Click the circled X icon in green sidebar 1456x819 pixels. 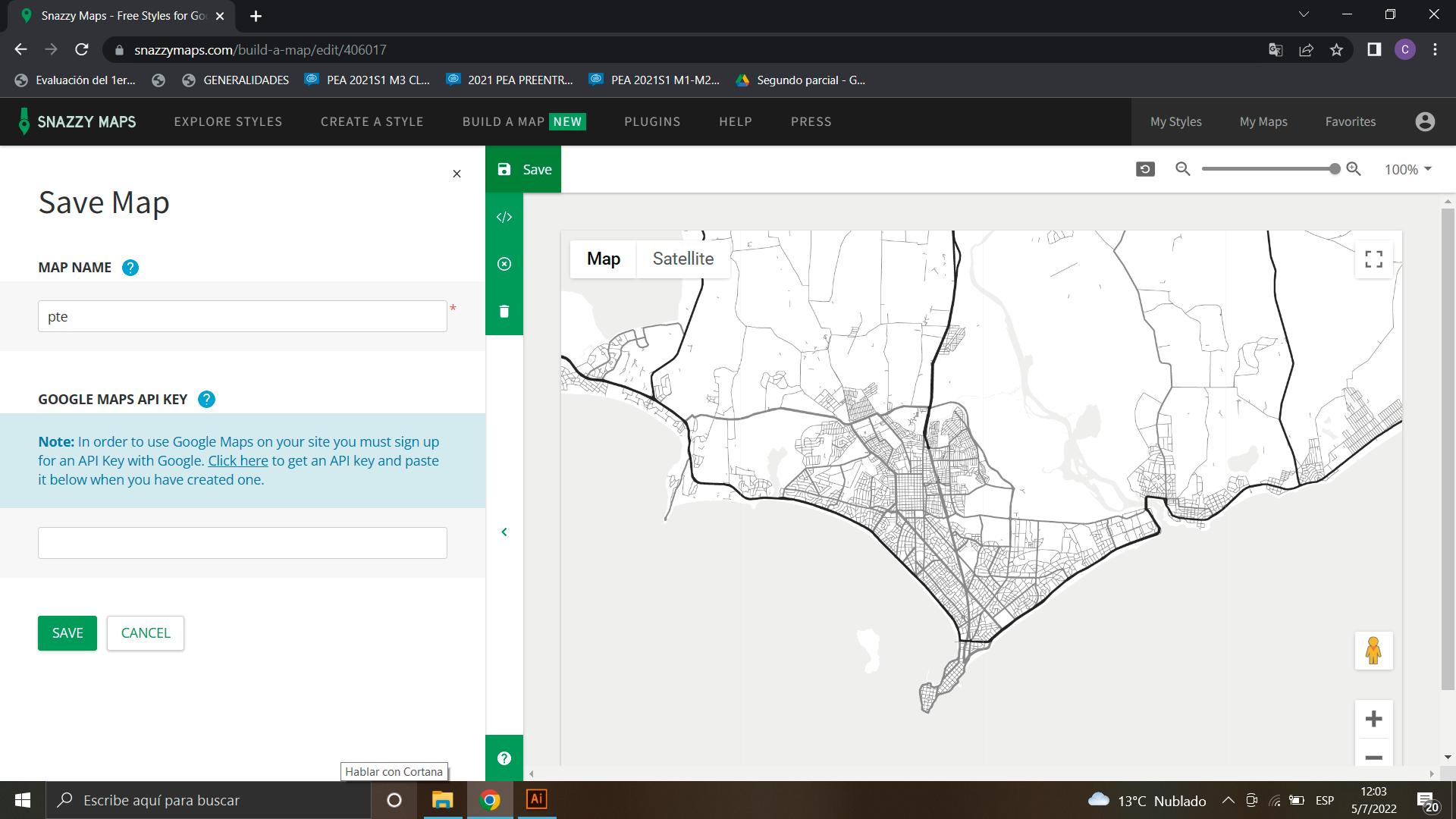(504, 264)
